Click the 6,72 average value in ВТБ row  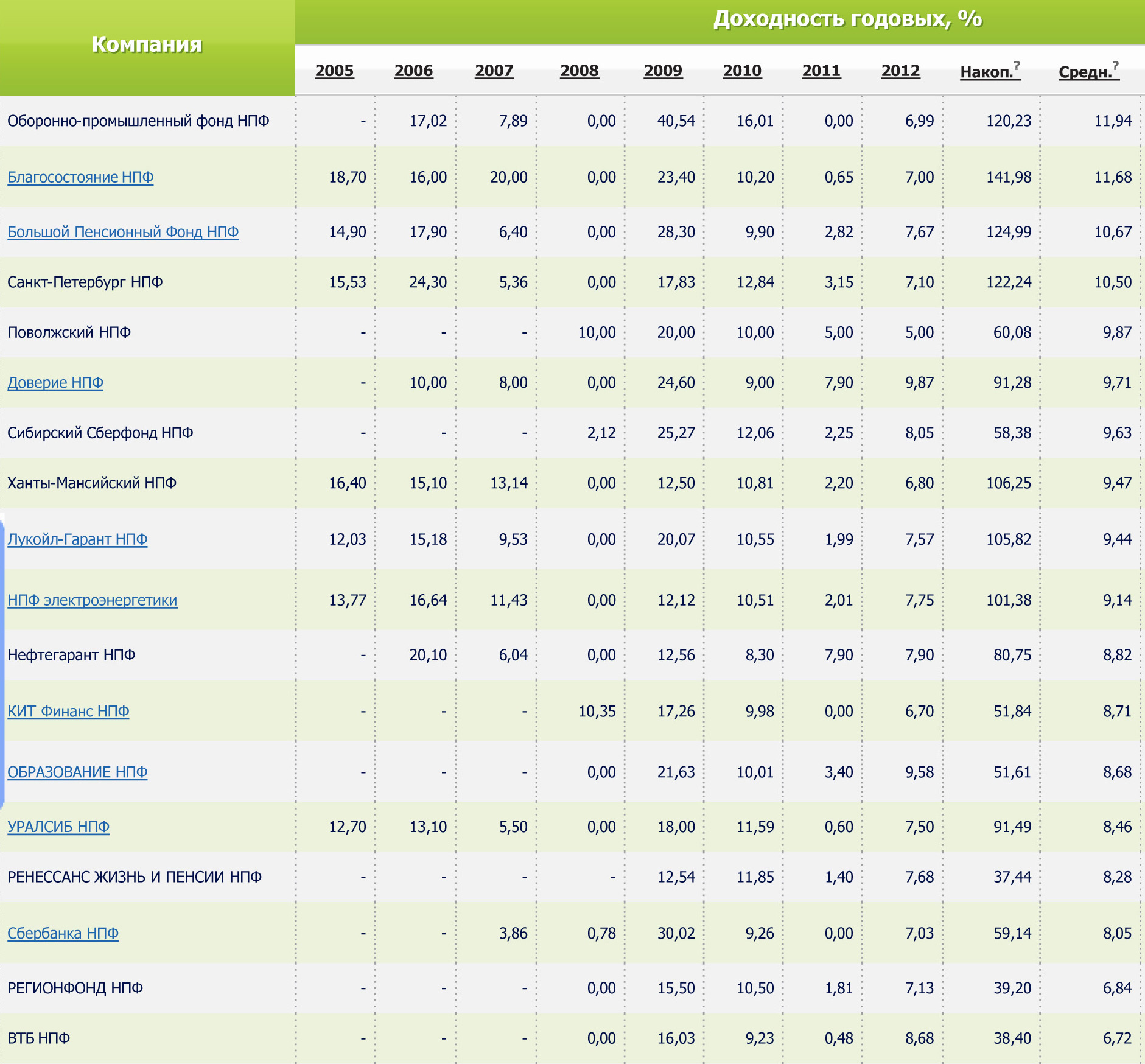(x=1117, y=1038)
